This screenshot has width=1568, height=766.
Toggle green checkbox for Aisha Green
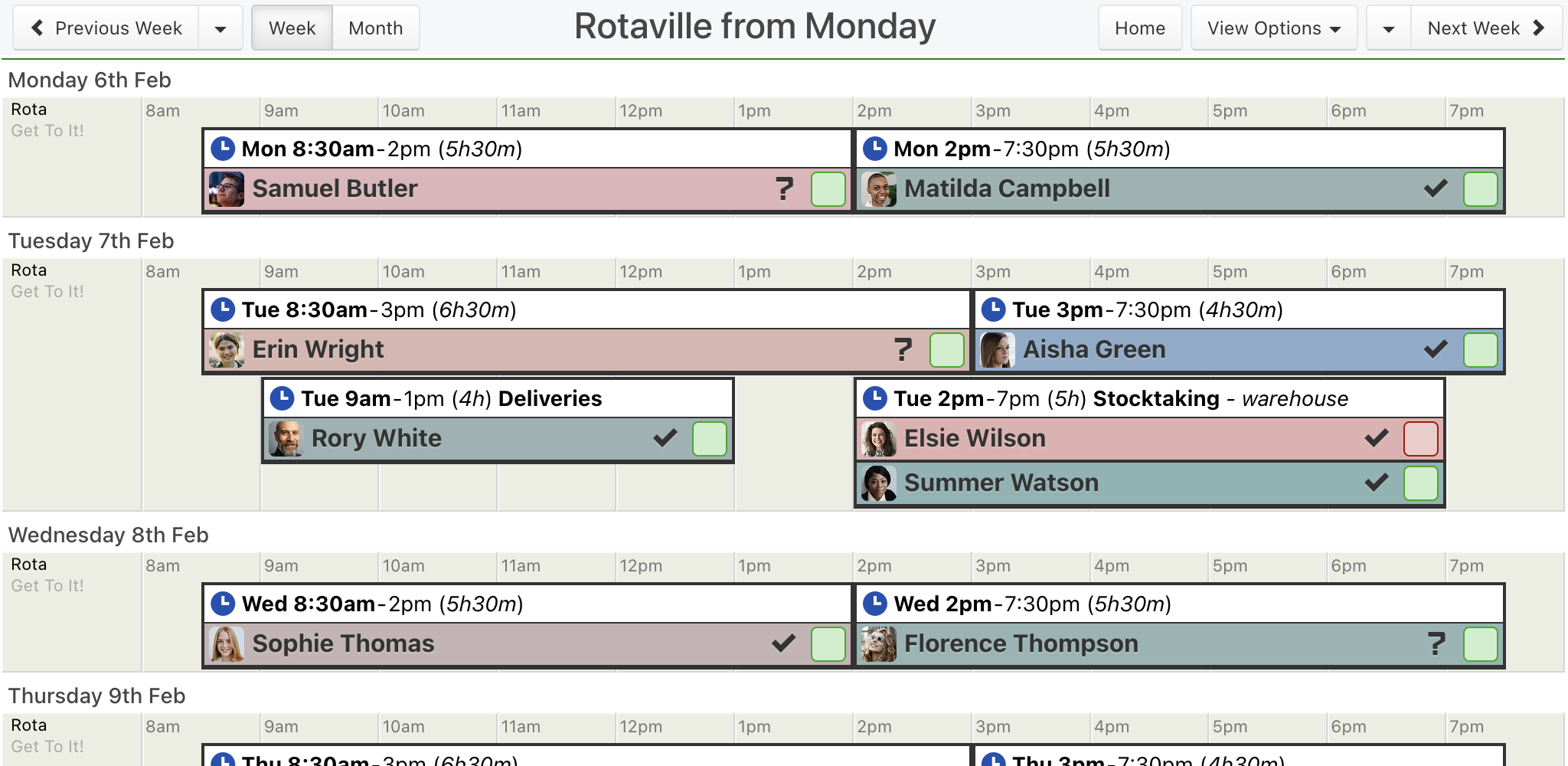tap(1480, 350)
